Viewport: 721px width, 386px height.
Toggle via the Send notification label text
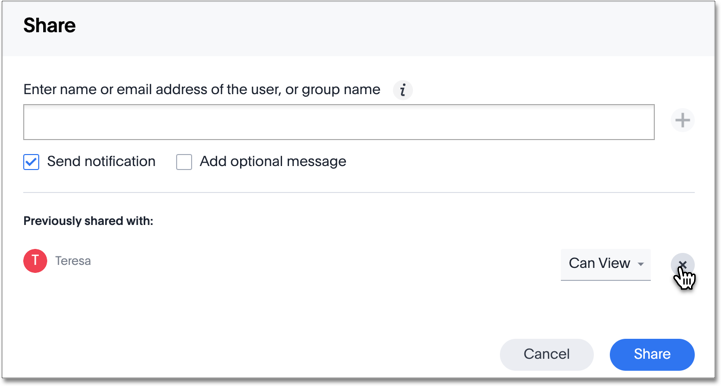point(101,161)
